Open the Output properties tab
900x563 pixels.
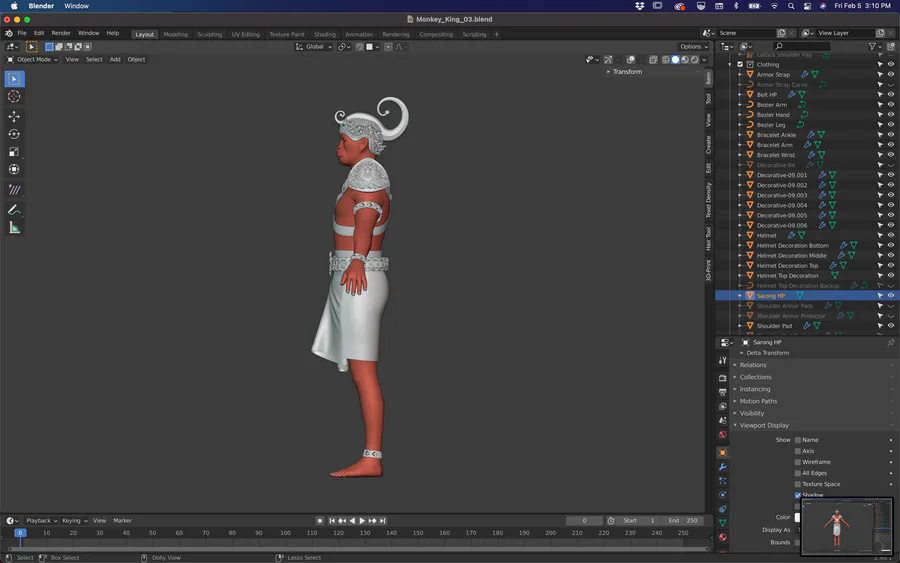click(x=723, y=392)
